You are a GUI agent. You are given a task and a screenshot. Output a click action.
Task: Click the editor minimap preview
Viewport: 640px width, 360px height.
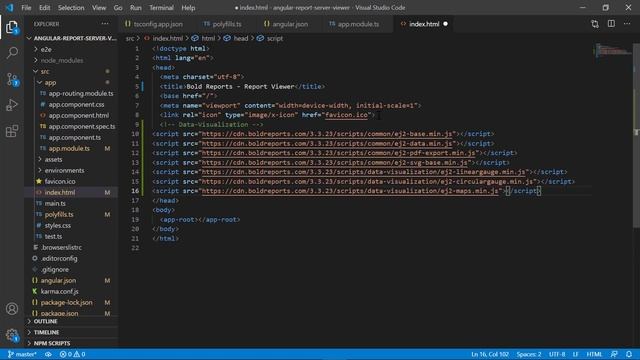click(x=612, y=51)
